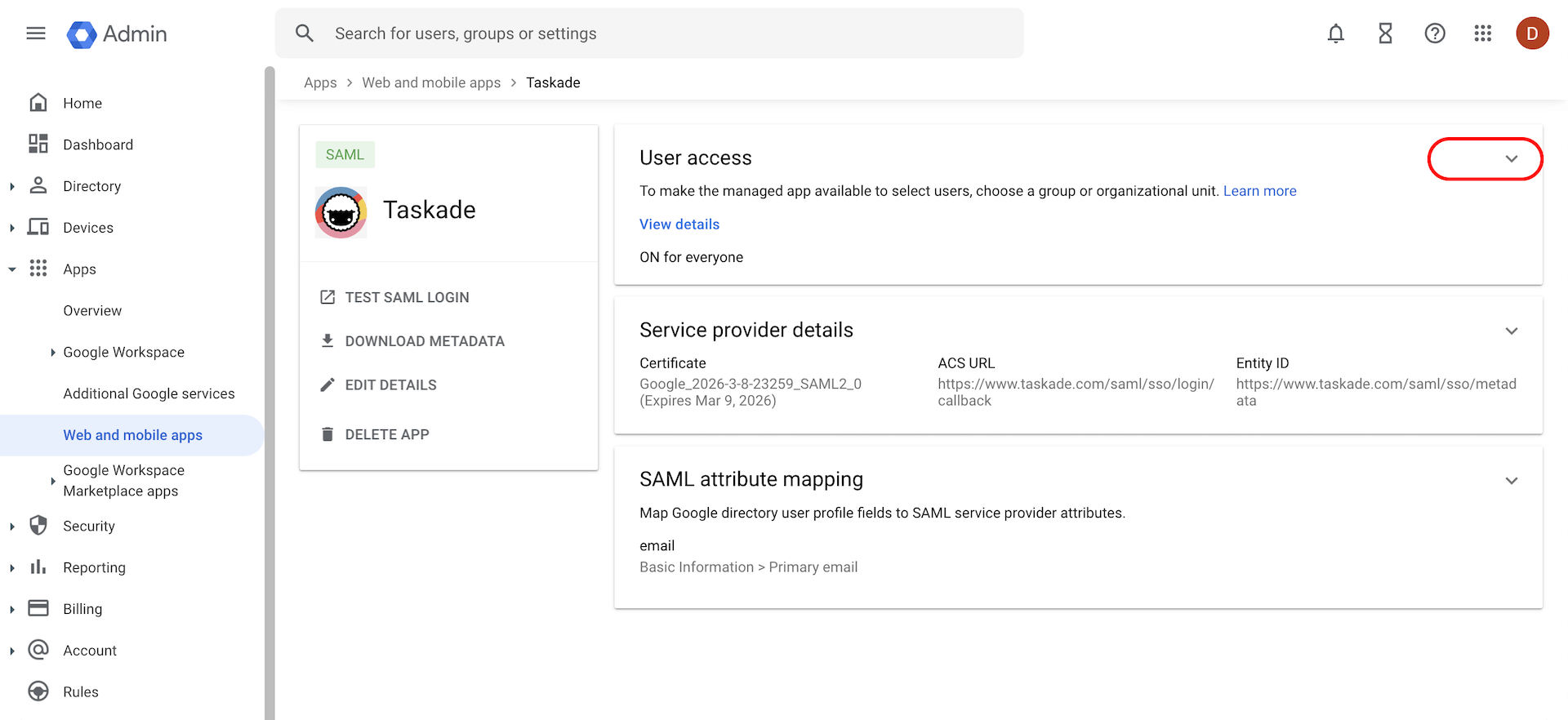This screenshot has width=1568, height=720.
Task: Click Apps in the breadcrumb
Action: pos(320,82)
